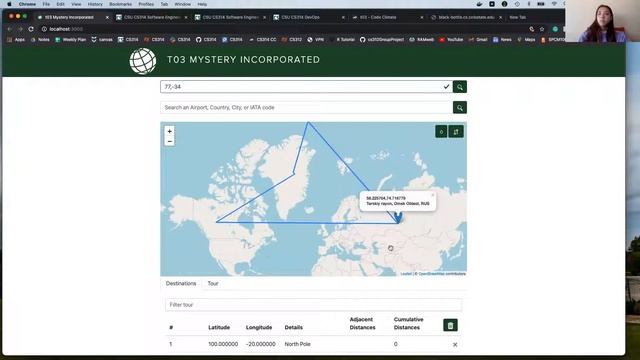
Task: Open the Apps bookmark
Action: pyautogui.click(x=16, y=40)
